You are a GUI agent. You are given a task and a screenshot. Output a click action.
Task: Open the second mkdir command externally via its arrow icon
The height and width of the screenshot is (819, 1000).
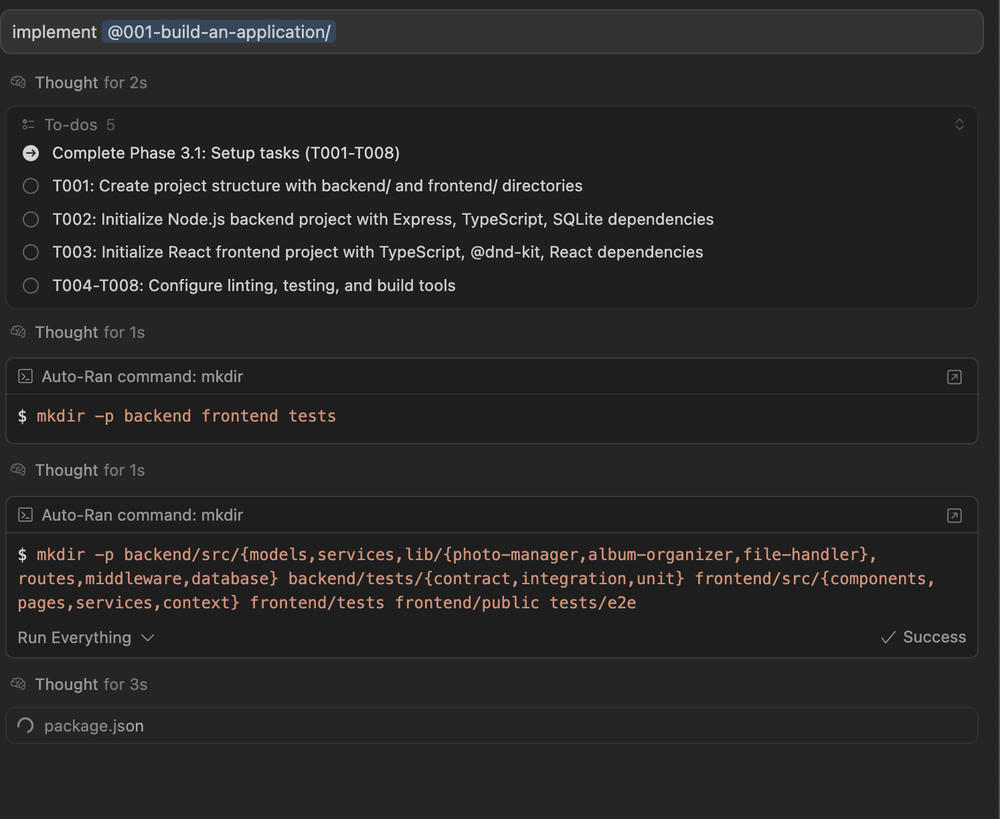pyautogui.click(x=954, y=515)
